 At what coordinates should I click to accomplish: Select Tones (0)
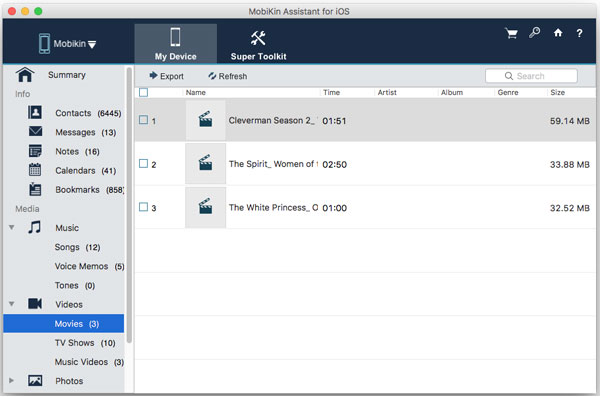pos(75,285)
